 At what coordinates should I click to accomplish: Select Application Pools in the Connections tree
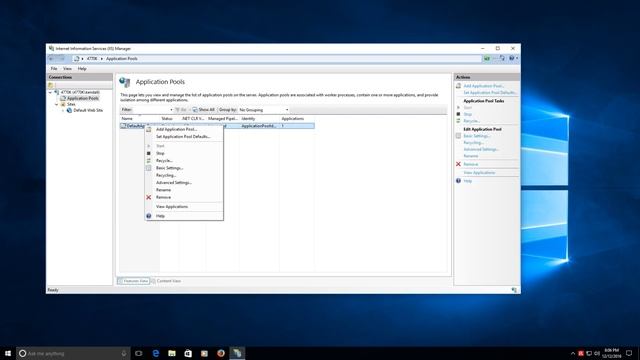pos(82,98)
